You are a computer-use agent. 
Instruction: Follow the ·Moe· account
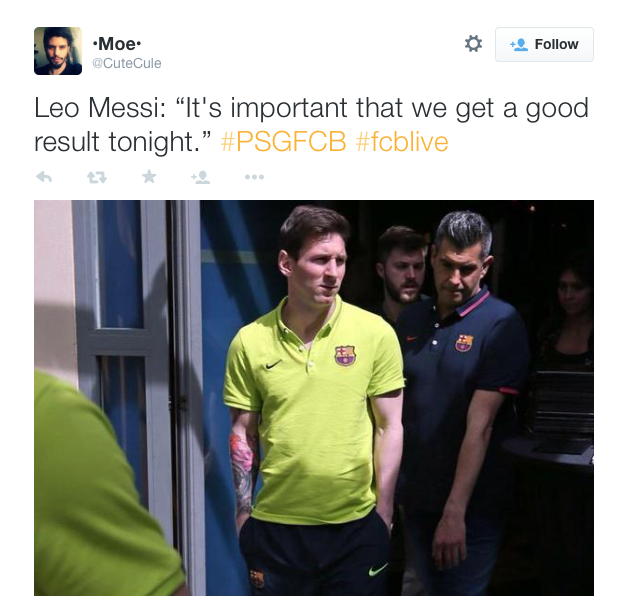[544, 44]
